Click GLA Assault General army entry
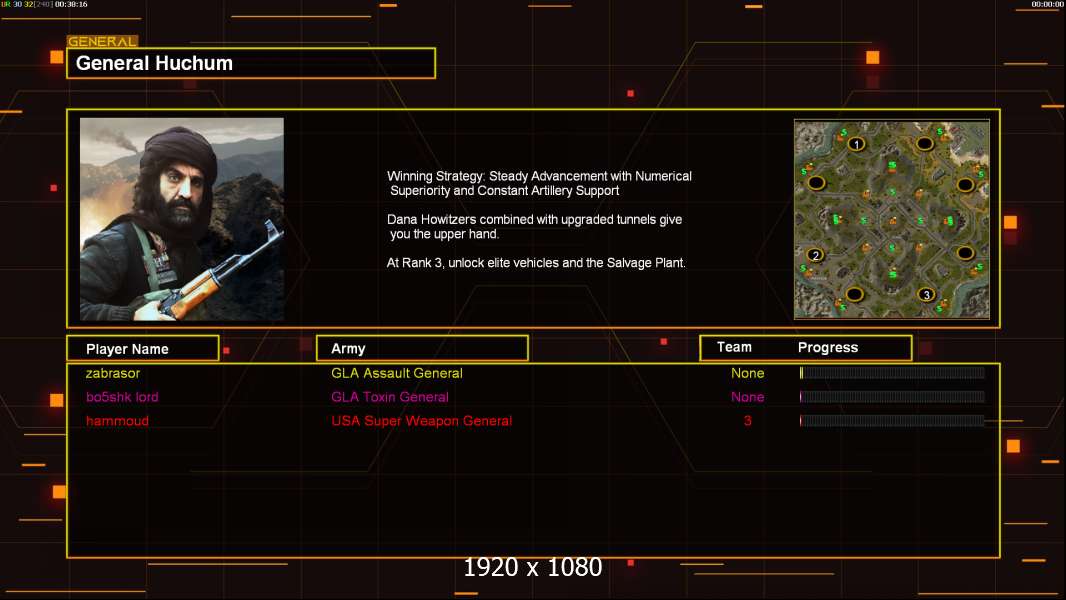This screenshot has height=600, width=1066. [397, 373]
